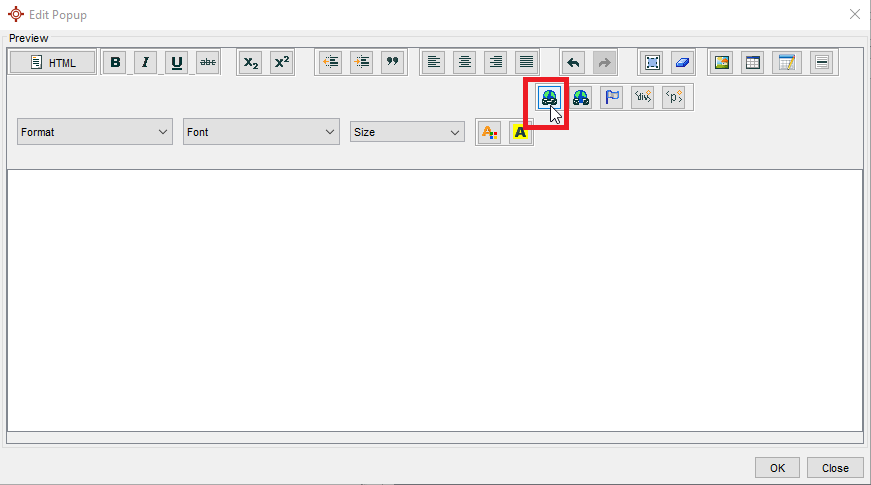
Task: Insert an anchor flag
Action: tap(611, 97)
